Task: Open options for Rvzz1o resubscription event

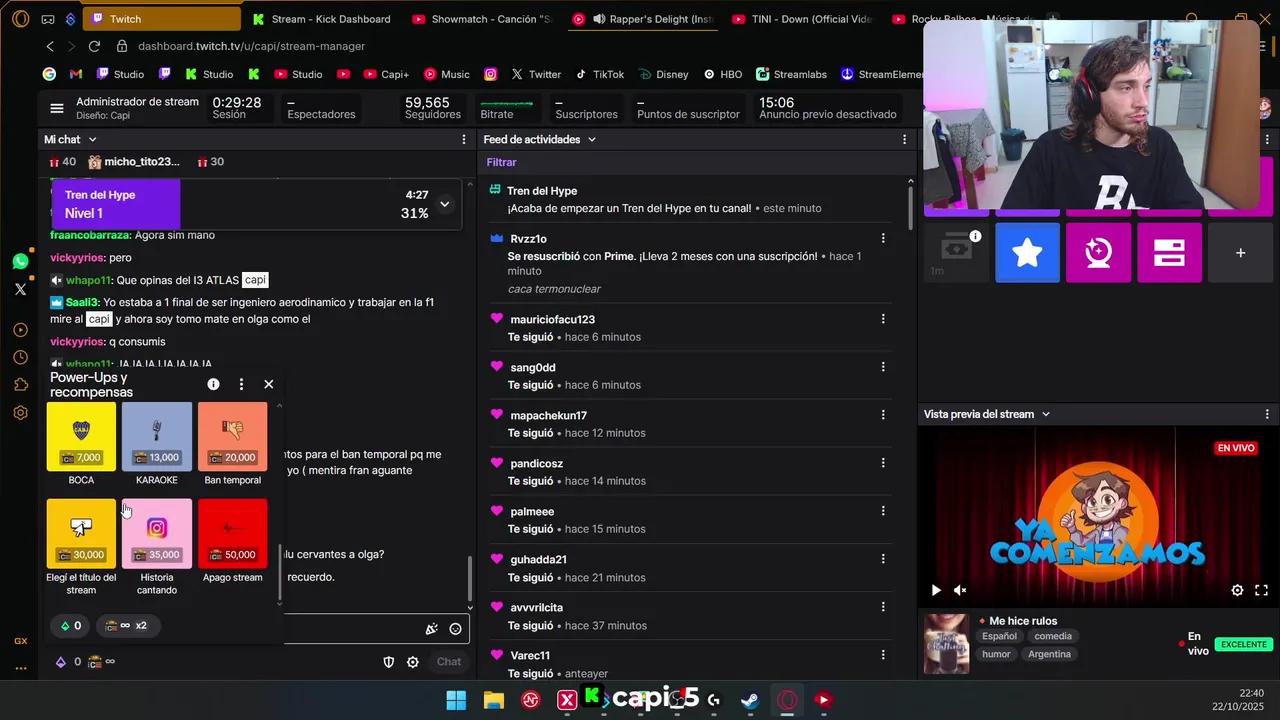Action: click(x=883, y=238)
